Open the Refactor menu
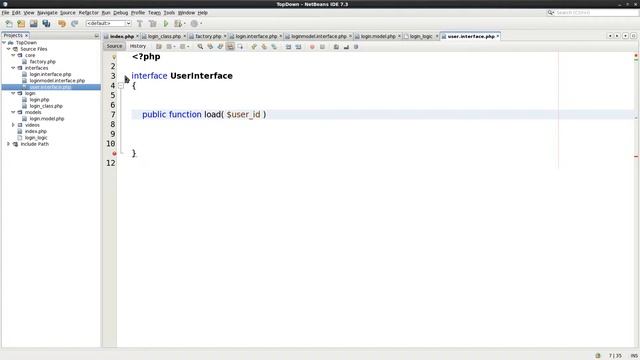Viewport: 640px width, 360px height. [89, 13]
